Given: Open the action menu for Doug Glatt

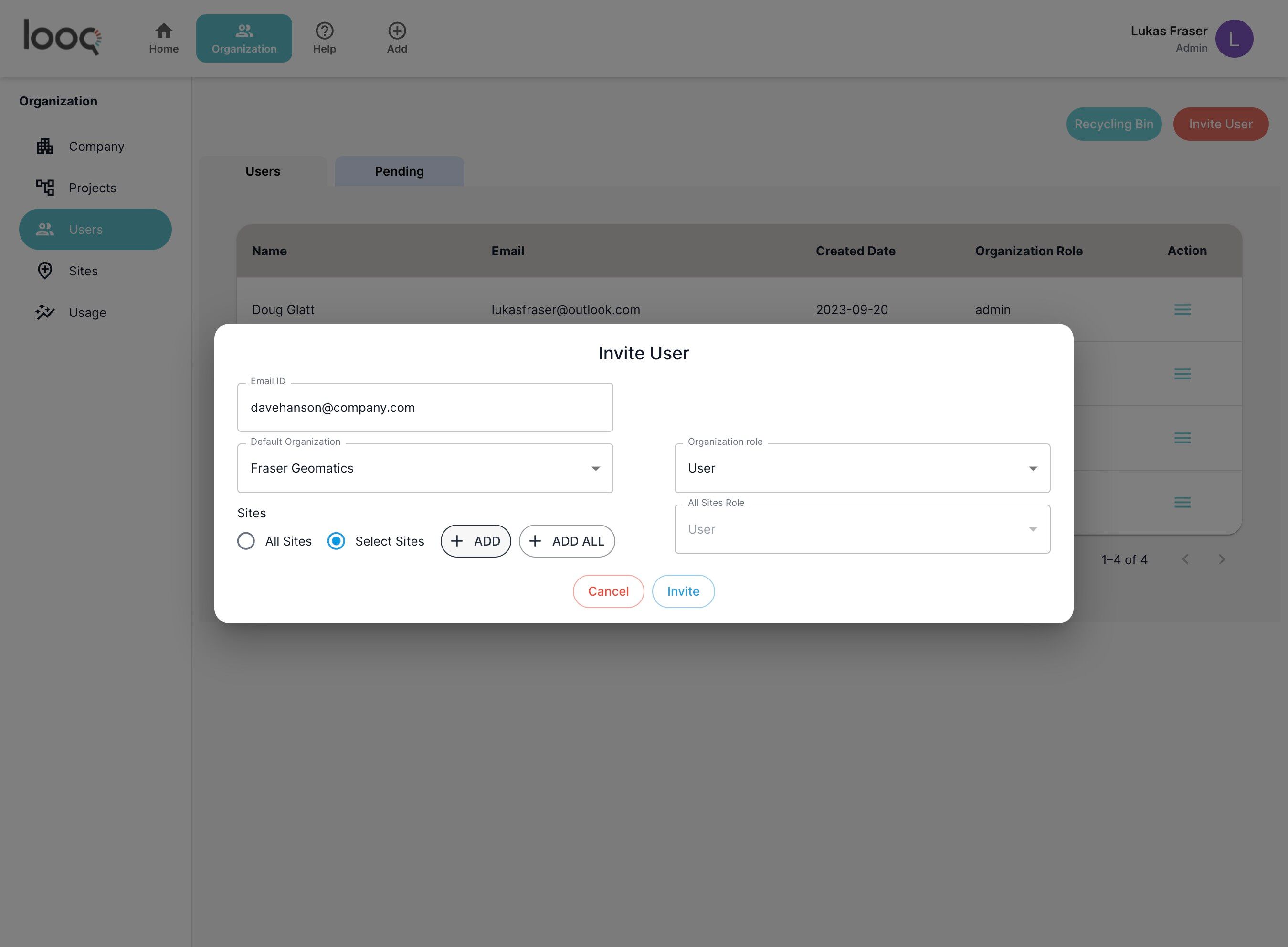Looking at the screenshot, I should pos(1182,310).
